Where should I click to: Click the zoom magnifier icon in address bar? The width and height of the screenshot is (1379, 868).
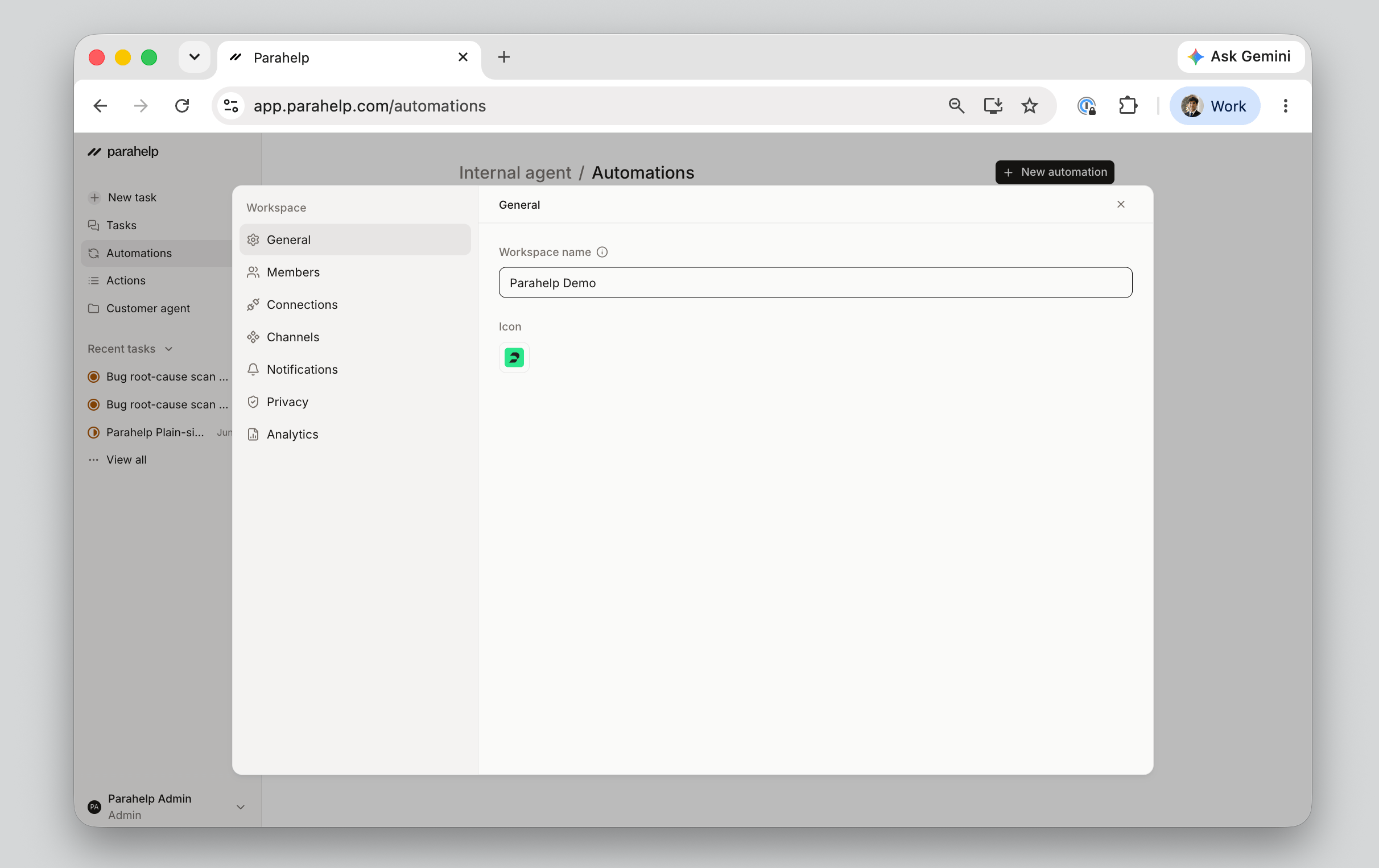[x=956, y=106]
